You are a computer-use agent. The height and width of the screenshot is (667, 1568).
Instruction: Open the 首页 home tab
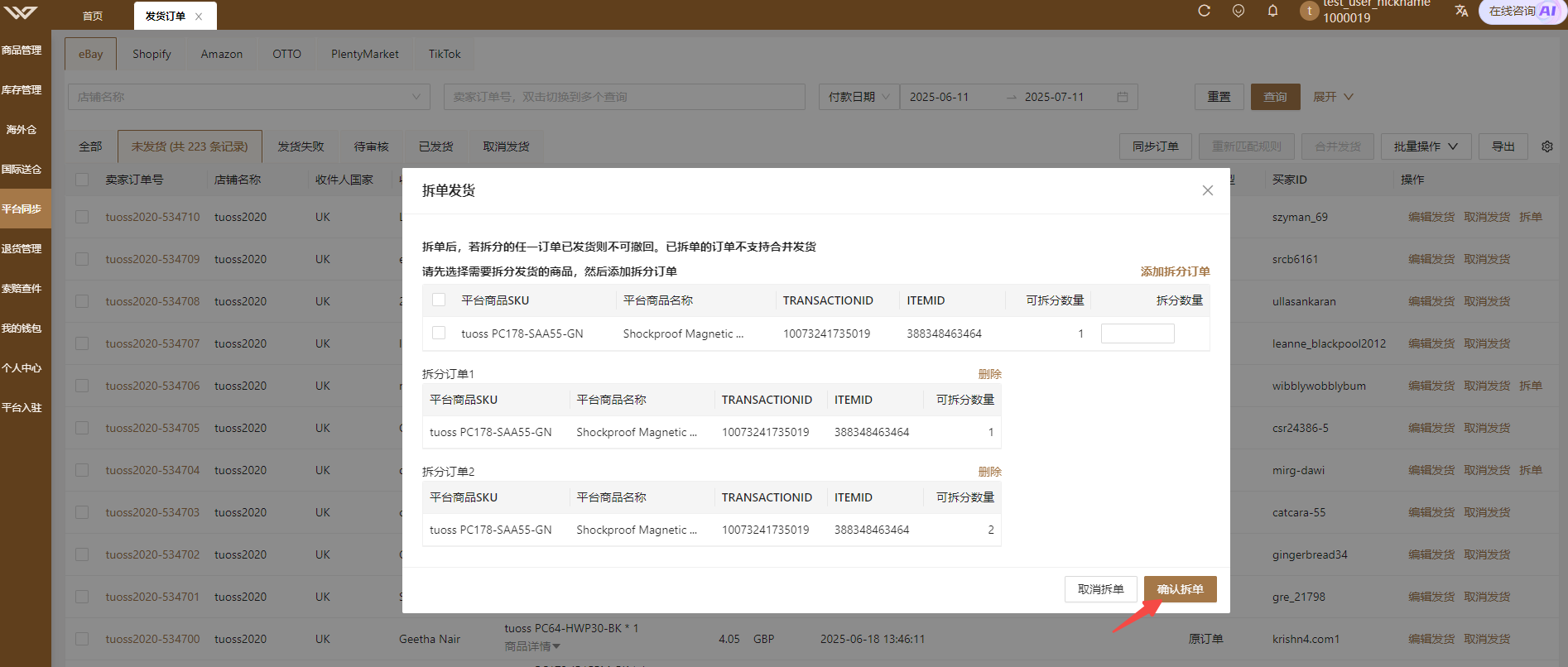[93, 16]
